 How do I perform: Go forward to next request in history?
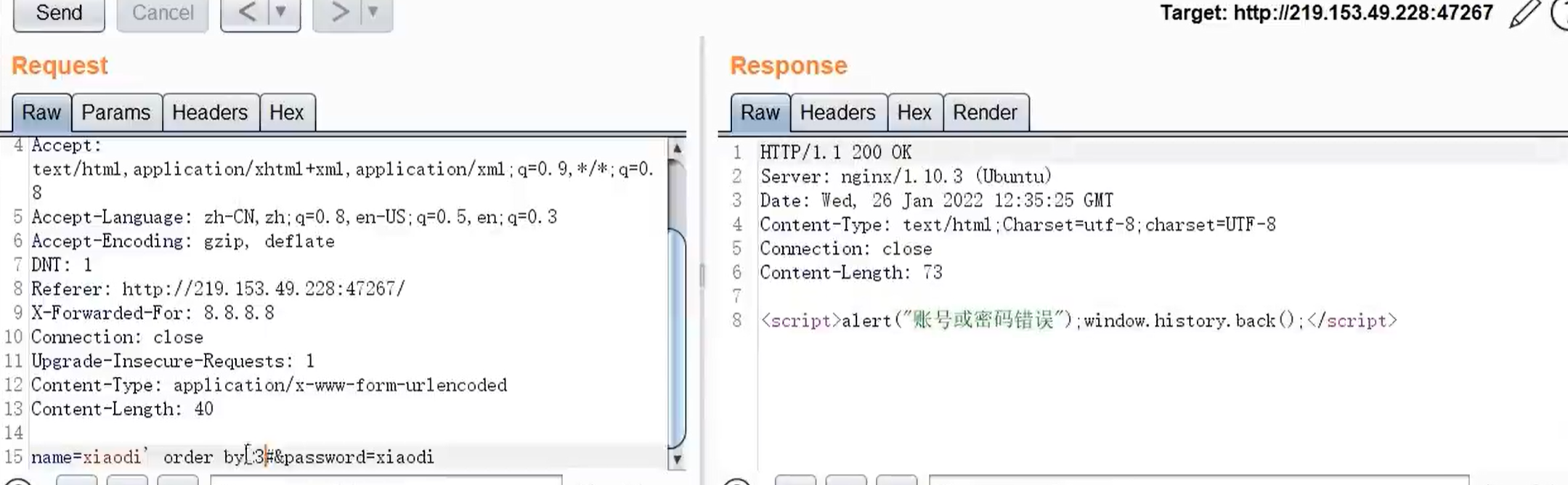(338, 13)
